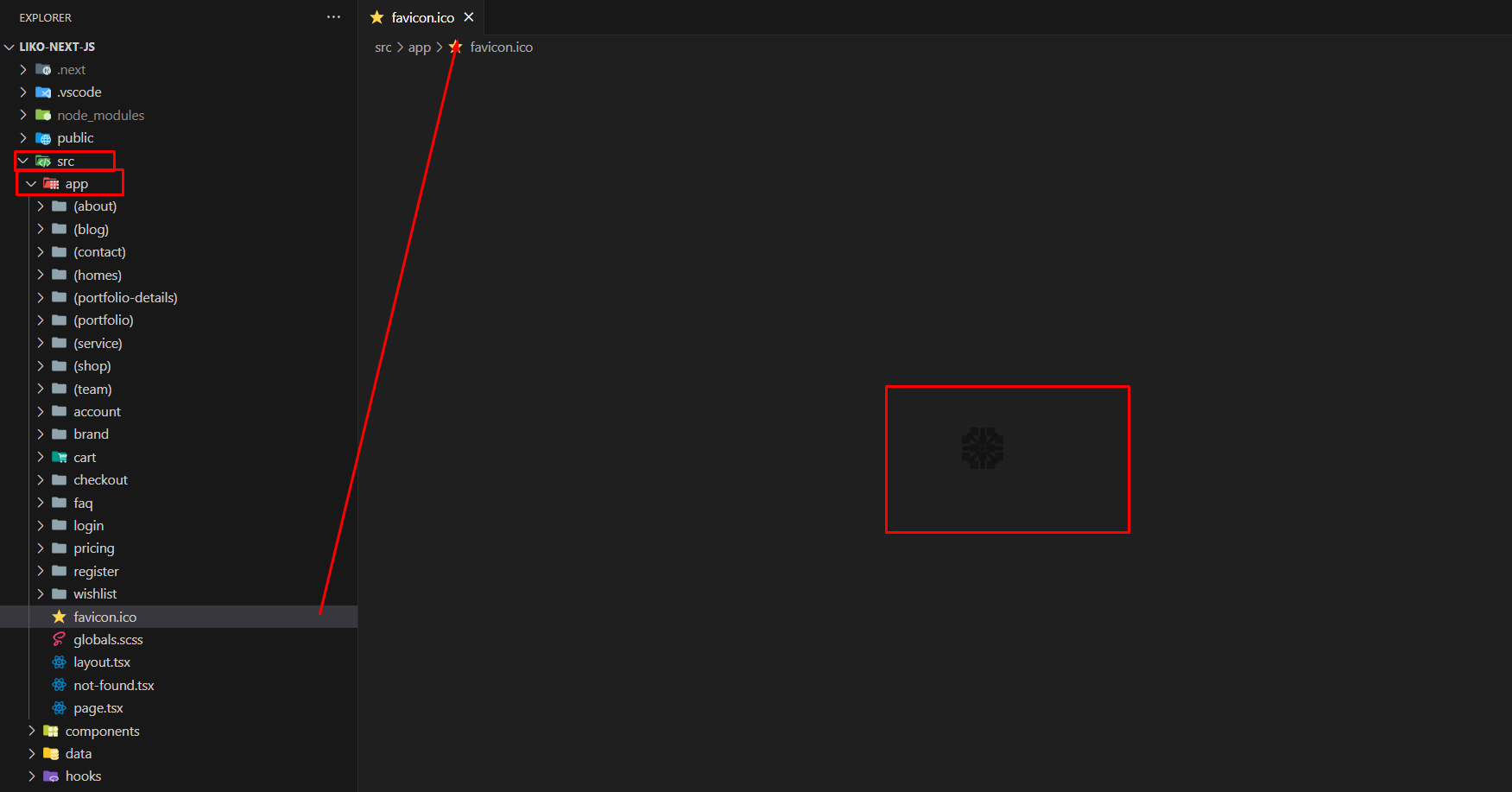
Task: Click the app breadcrumb segment
Action: pyautogui.click(x=419, y=48)
